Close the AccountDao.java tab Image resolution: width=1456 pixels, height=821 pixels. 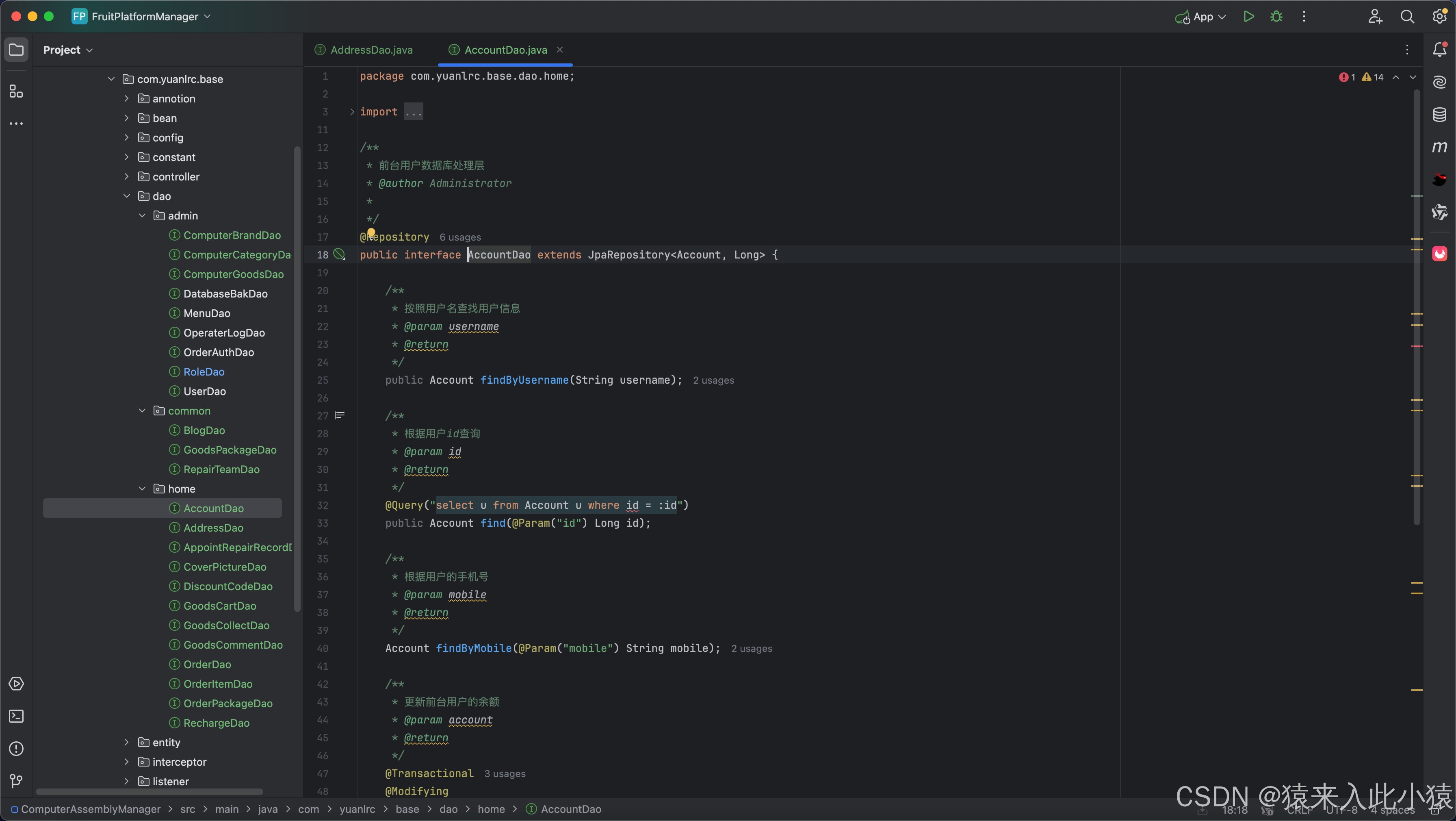point(559,50)
